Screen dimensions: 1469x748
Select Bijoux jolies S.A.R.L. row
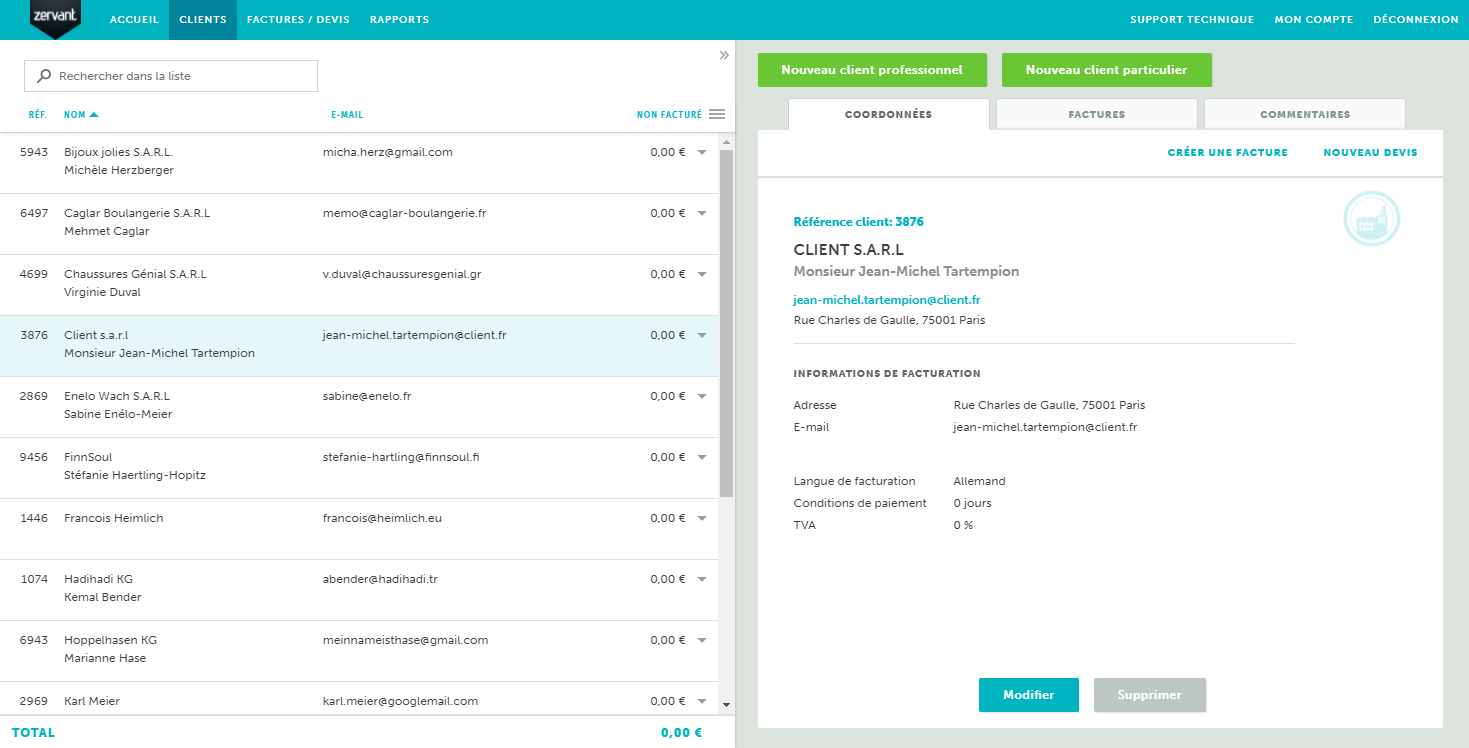(359, 163)
